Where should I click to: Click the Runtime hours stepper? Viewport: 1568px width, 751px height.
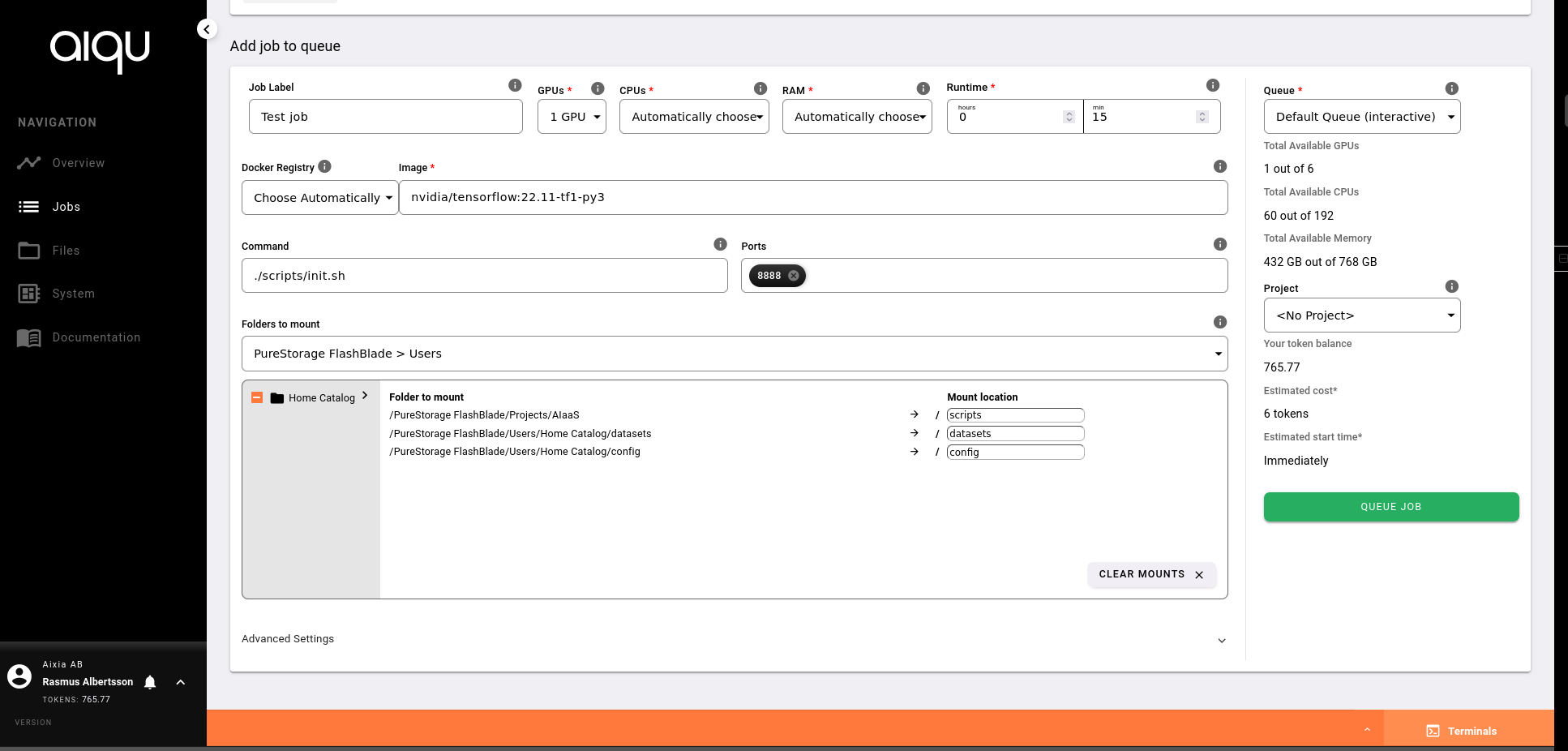click(x=1069, y=117)
